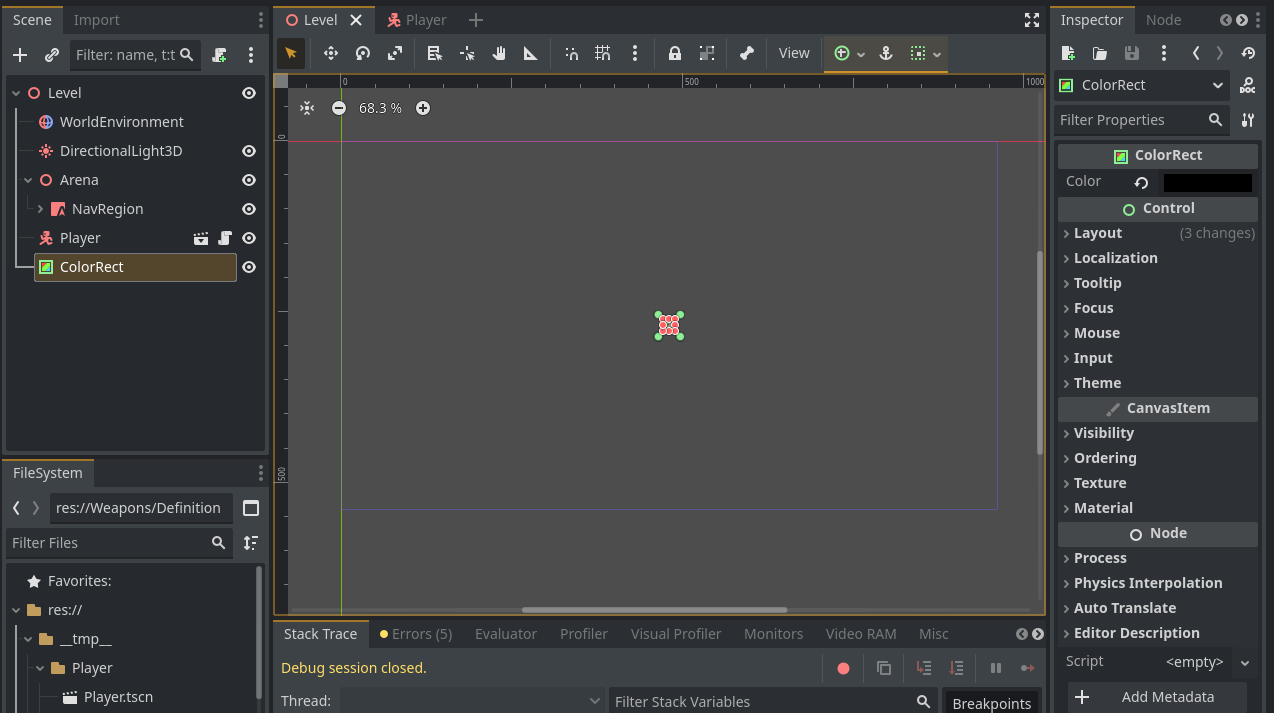Select the Move tool in the canvas toolbar

pyautogui.click(x=330, y=54)
